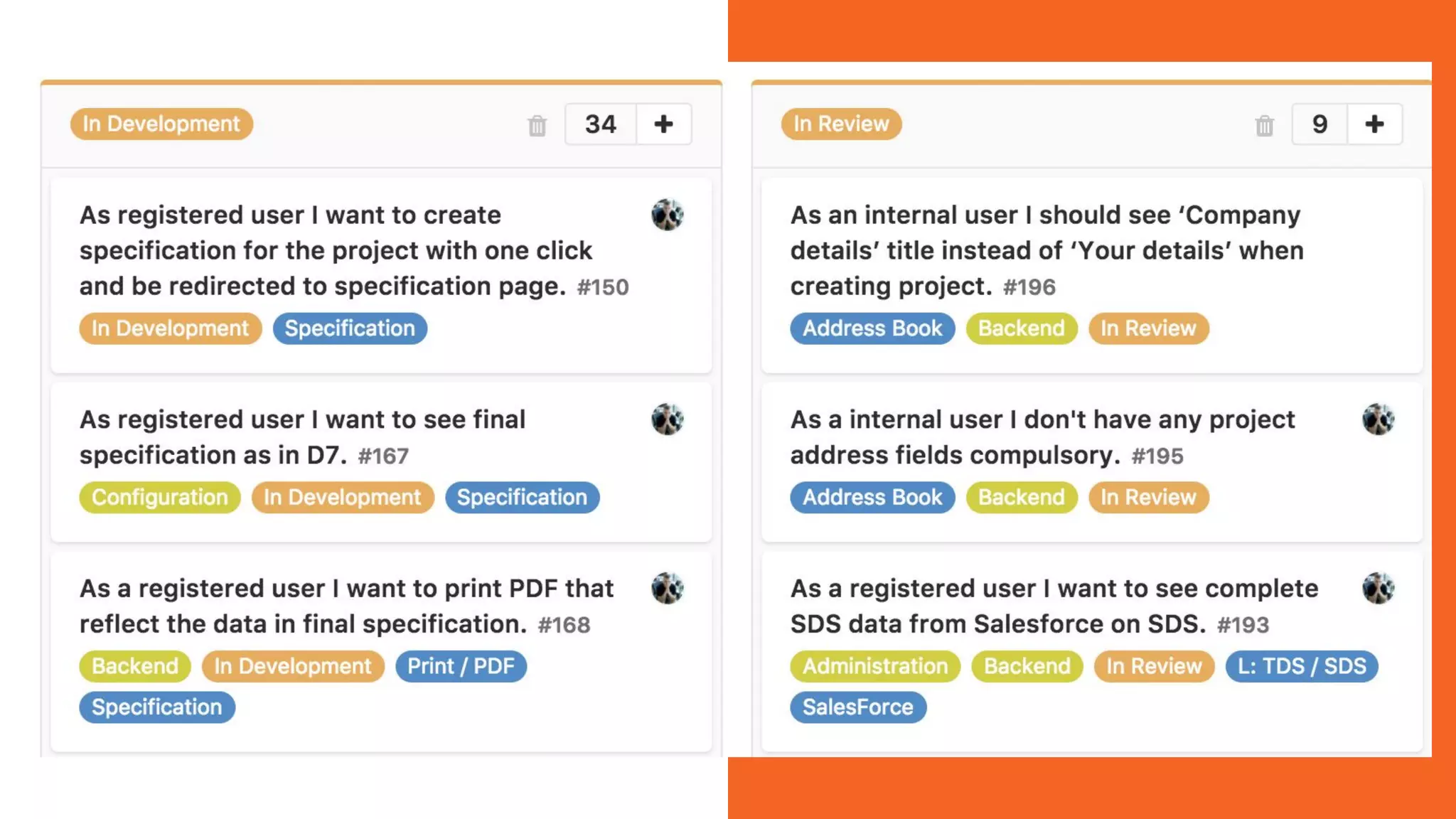Click L: TDS / SDS label

[x=1301, y=666]
